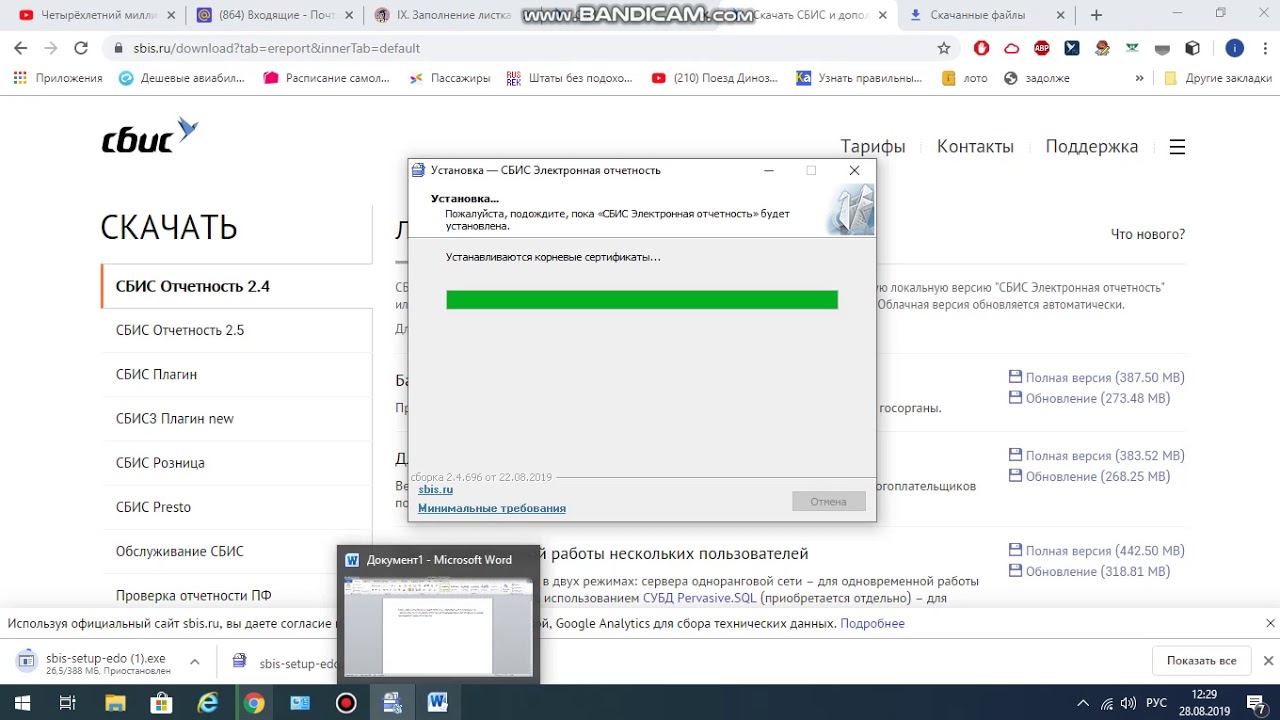
Task: Download Обновление (318.81 MB)
Action: (1098, 571)
